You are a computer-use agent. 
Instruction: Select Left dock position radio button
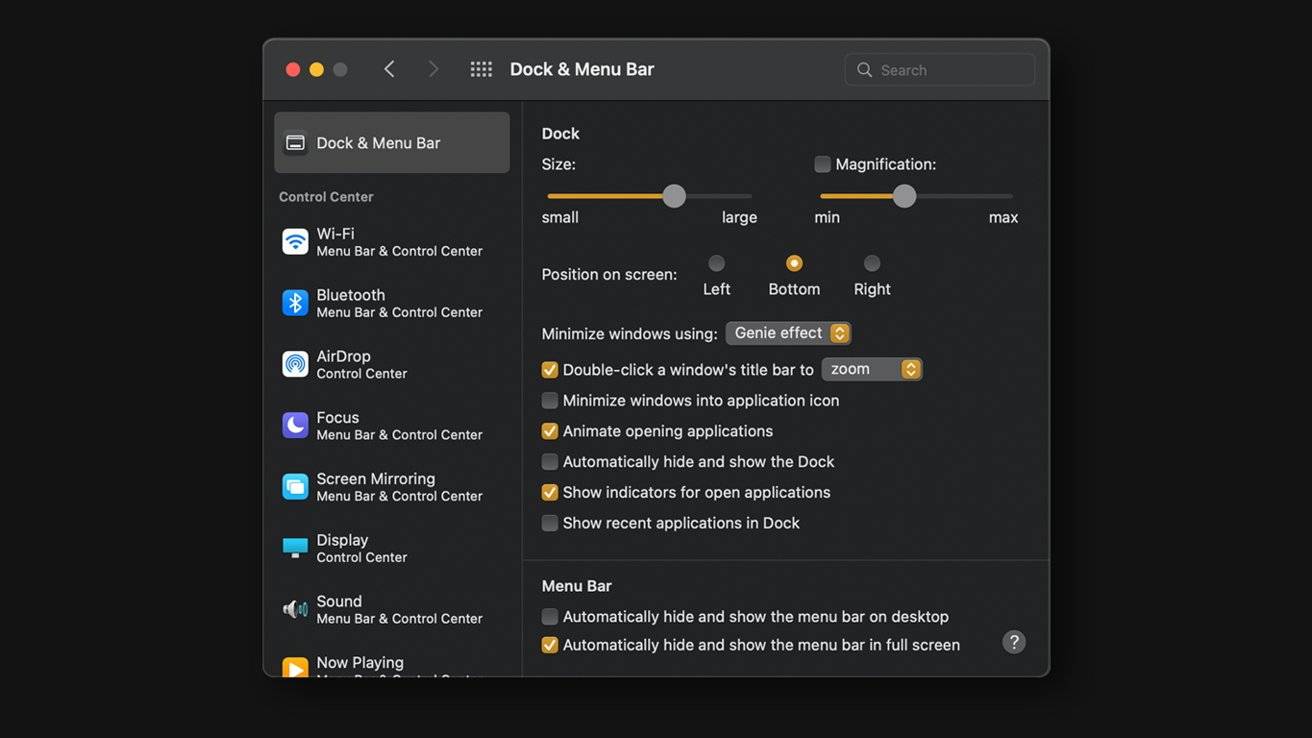pyautogui.click(x=716, y=264)
